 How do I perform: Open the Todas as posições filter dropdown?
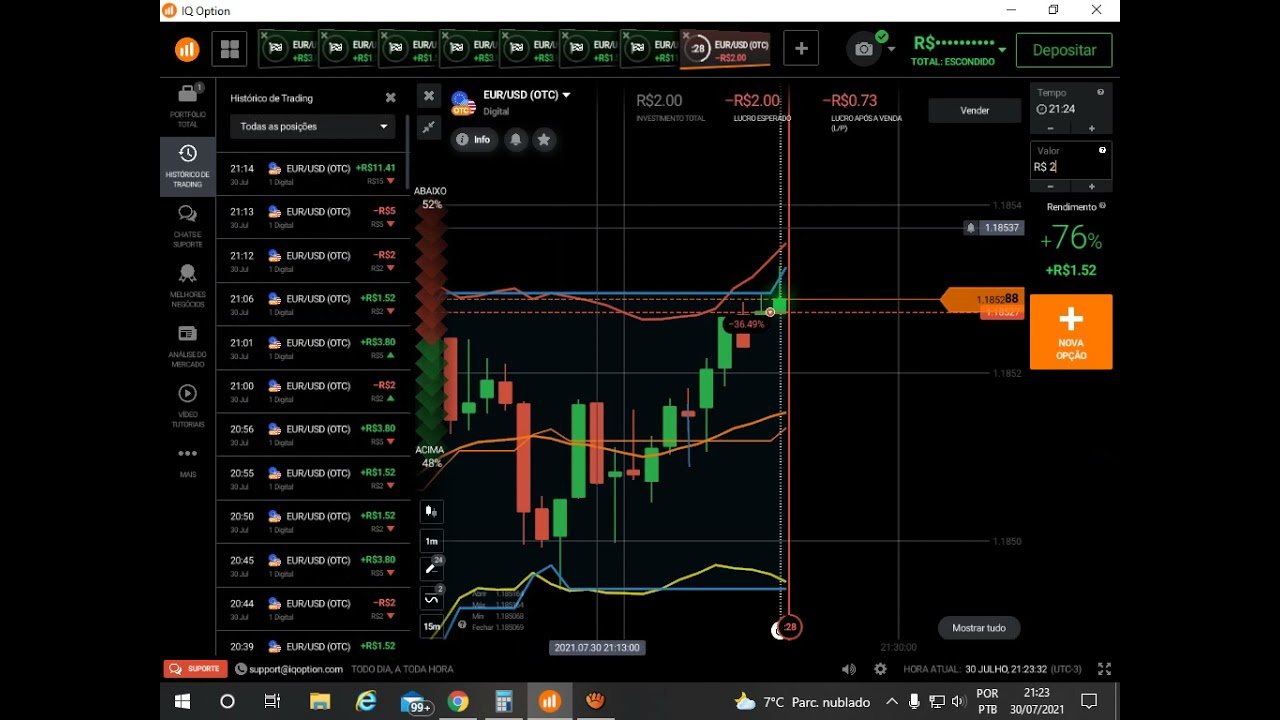pos(314,127)
